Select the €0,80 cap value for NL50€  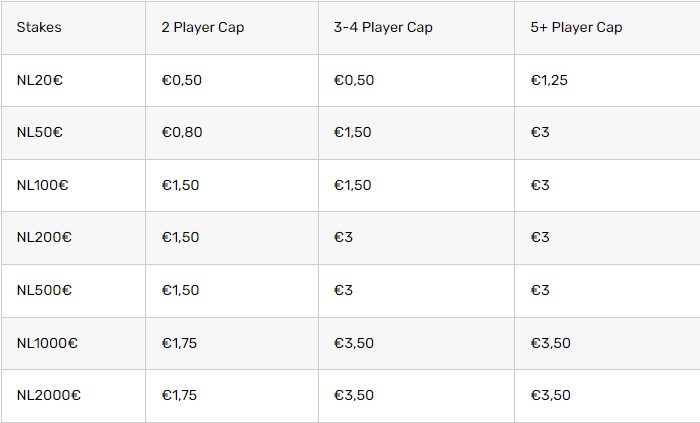(x=182, y=133)
